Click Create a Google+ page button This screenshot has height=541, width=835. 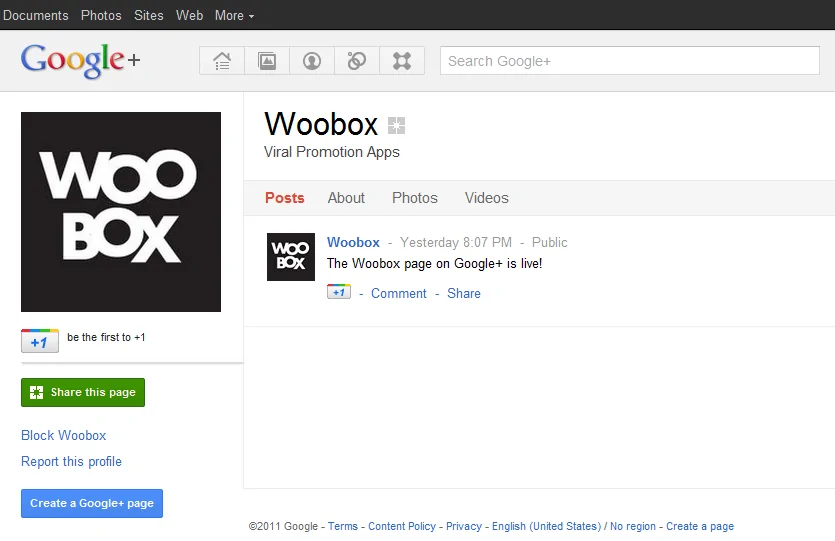pos(92,503)
